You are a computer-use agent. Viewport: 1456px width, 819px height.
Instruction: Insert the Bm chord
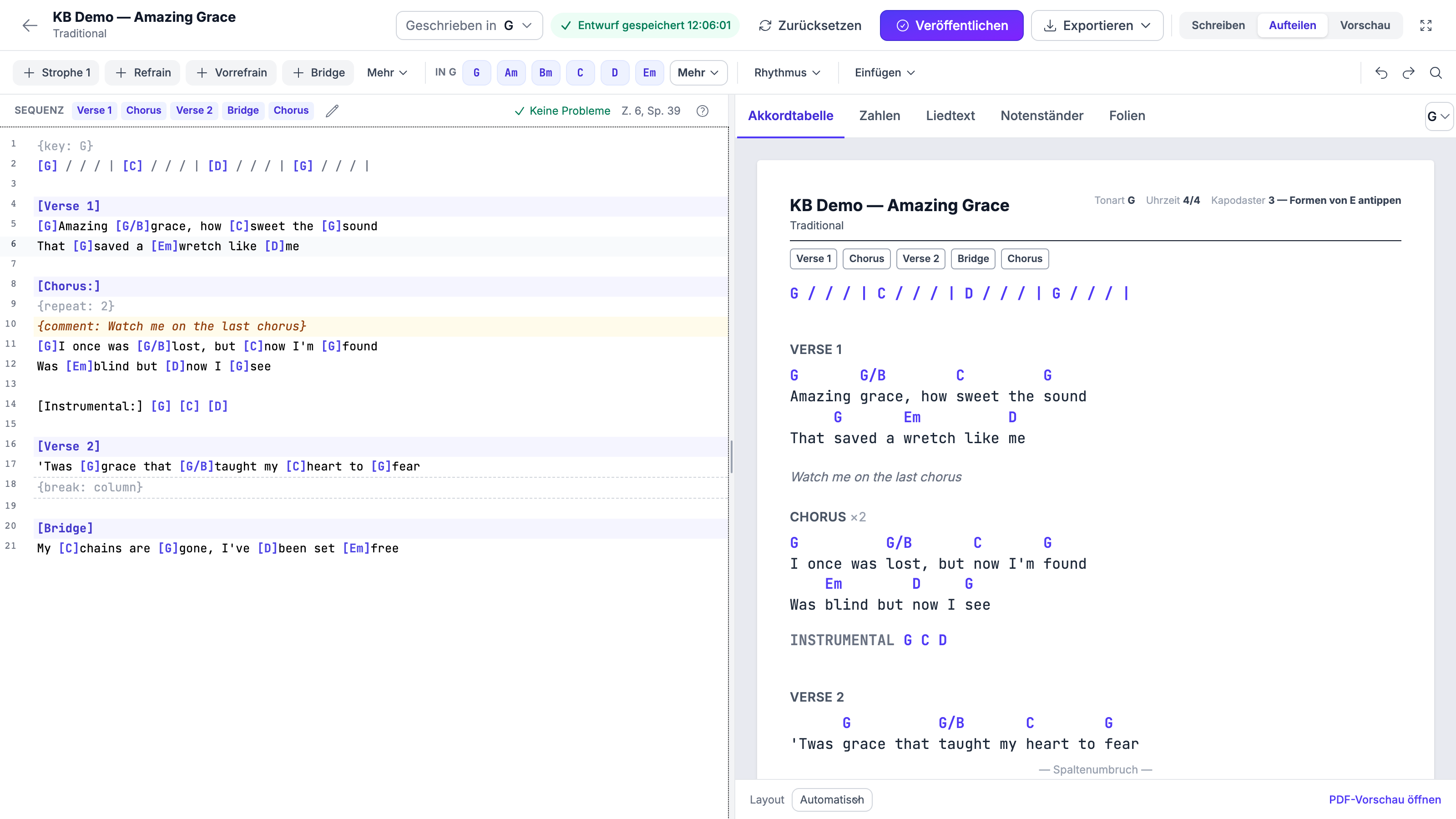[x=546, y=73]
